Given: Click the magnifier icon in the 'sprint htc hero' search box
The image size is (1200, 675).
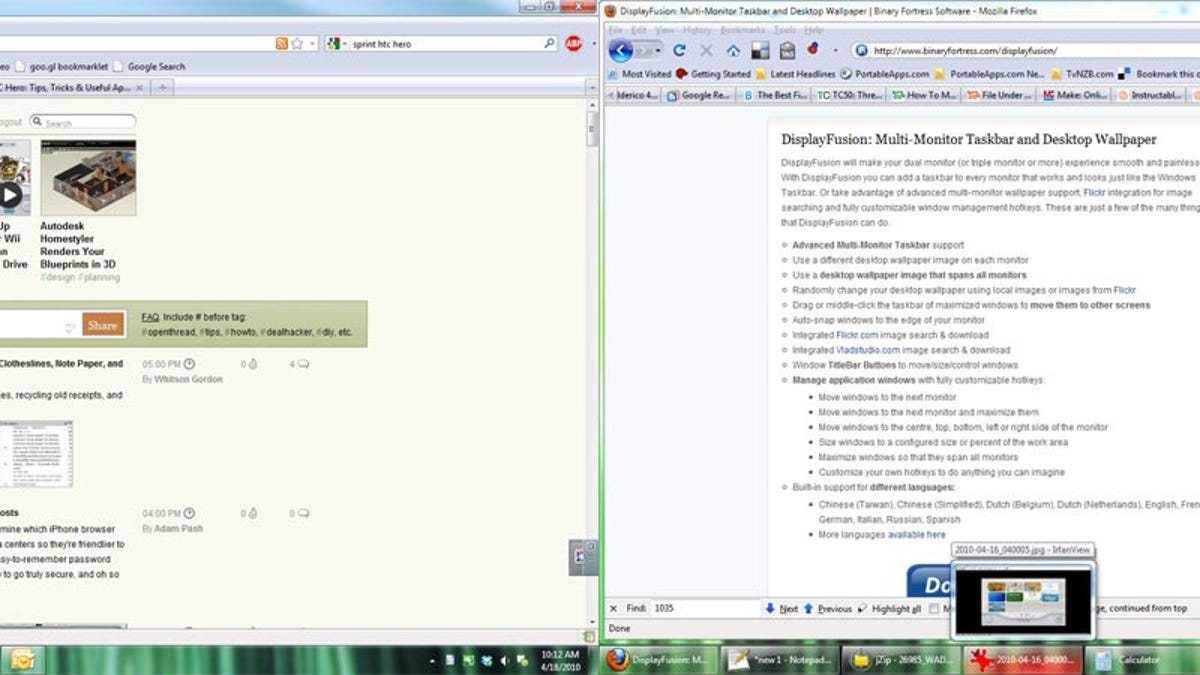Looking at the screenshot, I should (x=549, y=44).
